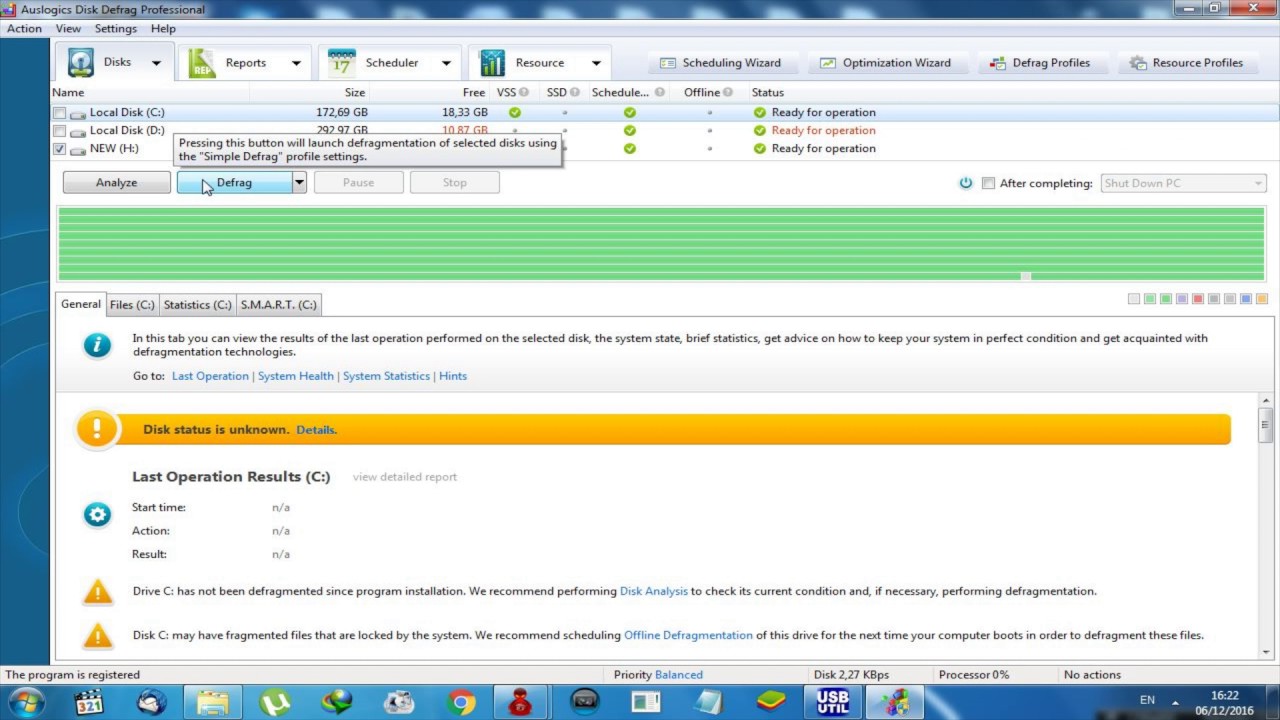Click the Defrag button
Viewport: 1280px width, 720px height.
click(234, 182)
